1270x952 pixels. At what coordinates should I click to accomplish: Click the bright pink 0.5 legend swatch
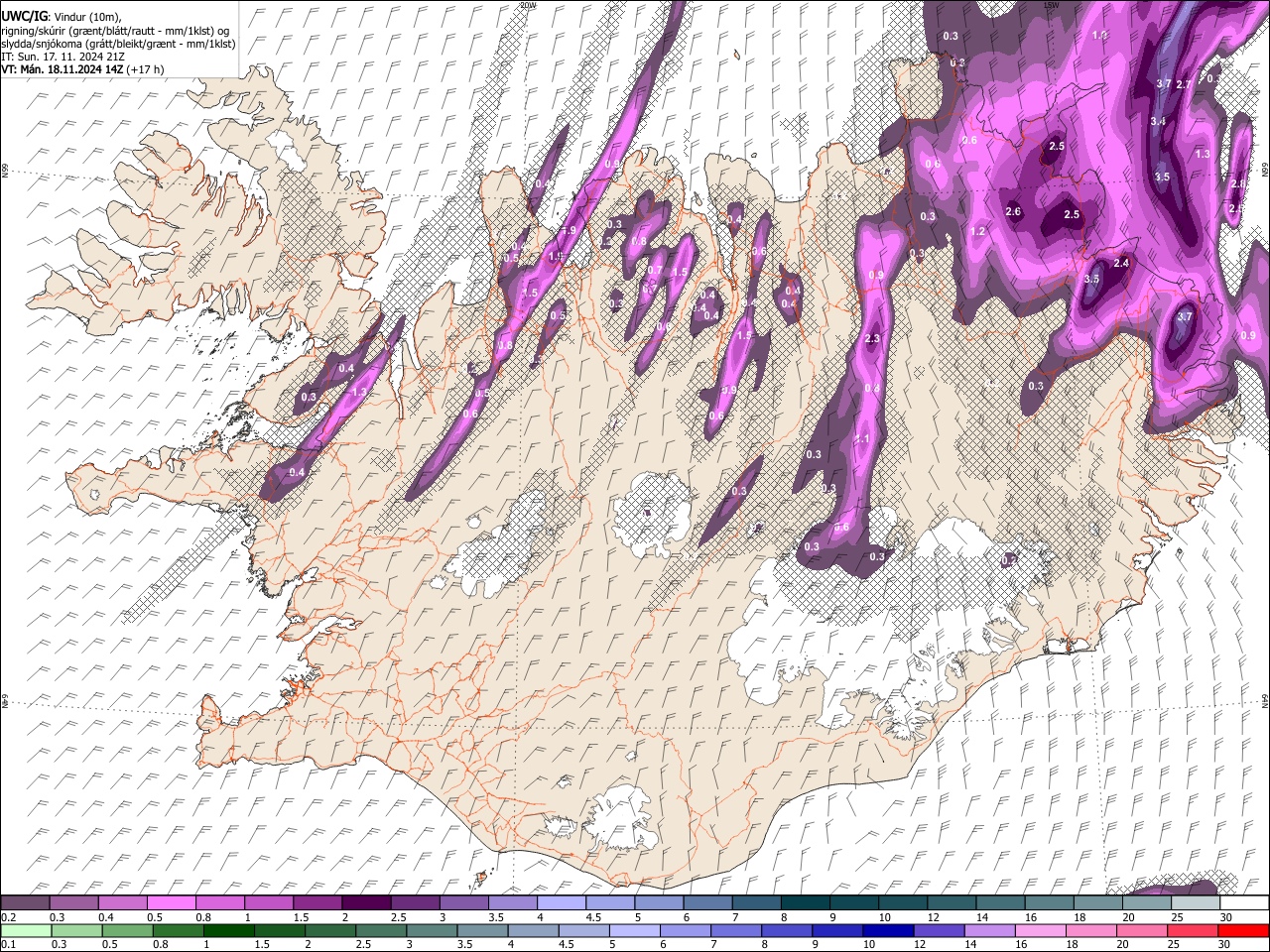171,902
